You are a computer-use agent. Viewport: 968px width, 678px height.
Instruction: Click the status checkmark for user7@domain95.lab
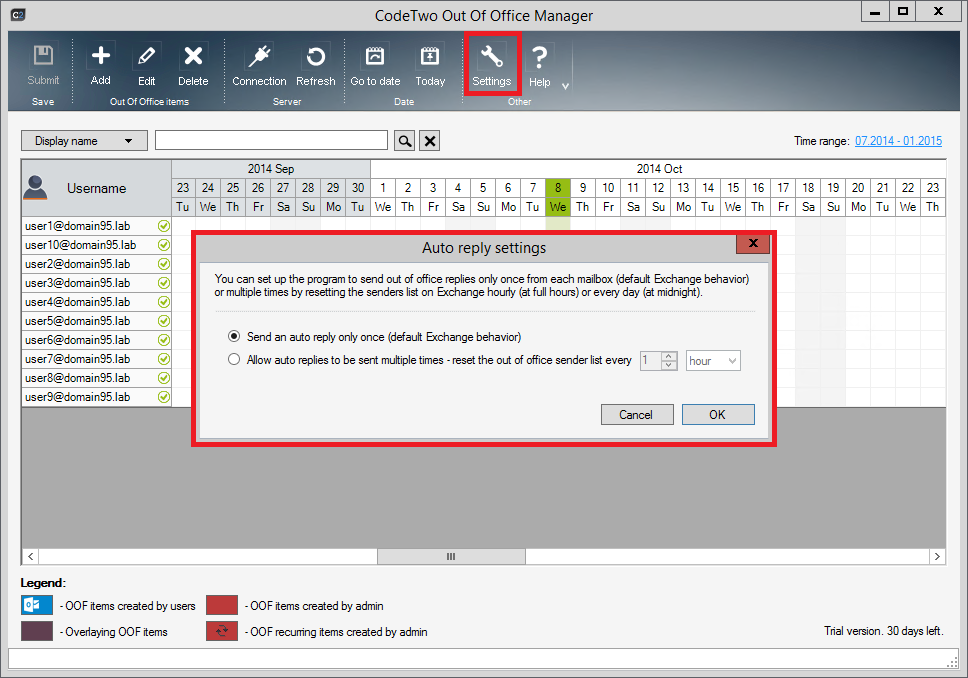point(164,359)
